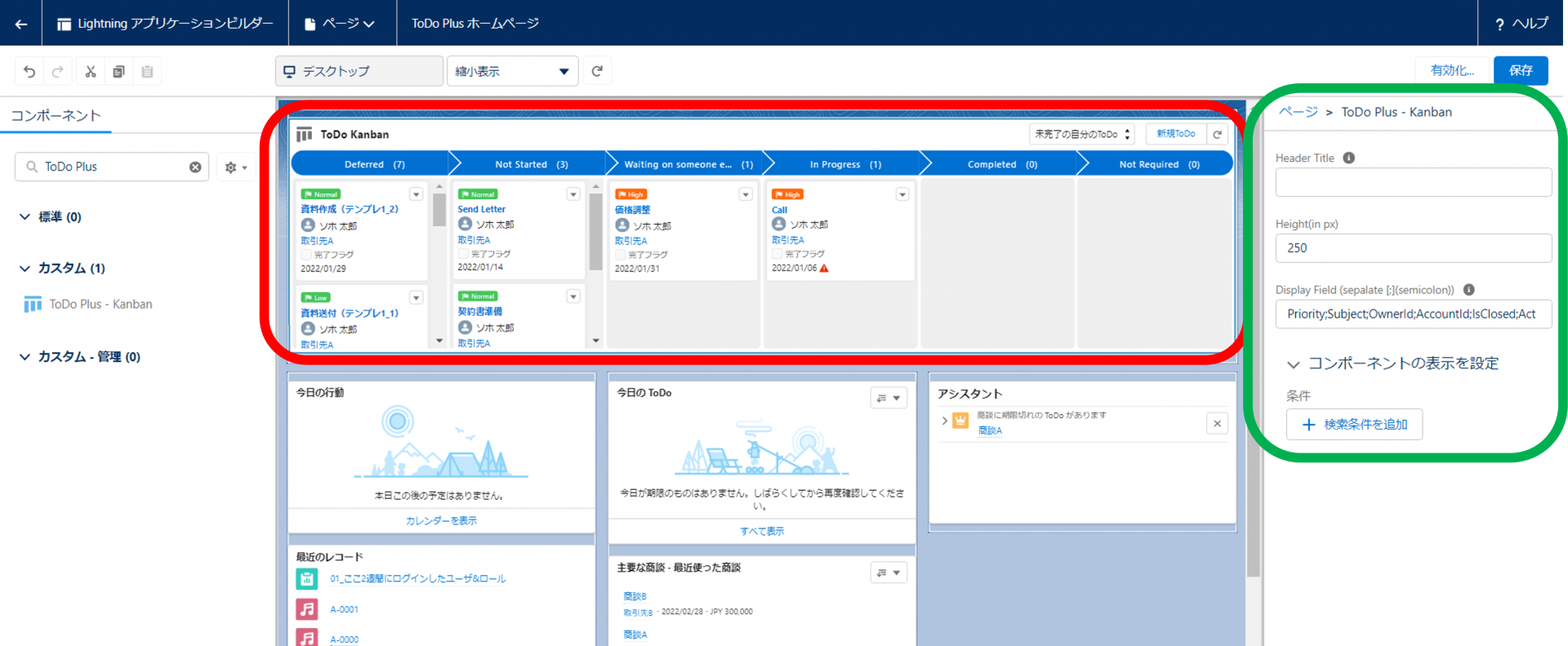
Task: Refresh the canvas with the reload icon
Action: [x=597, y=71]
